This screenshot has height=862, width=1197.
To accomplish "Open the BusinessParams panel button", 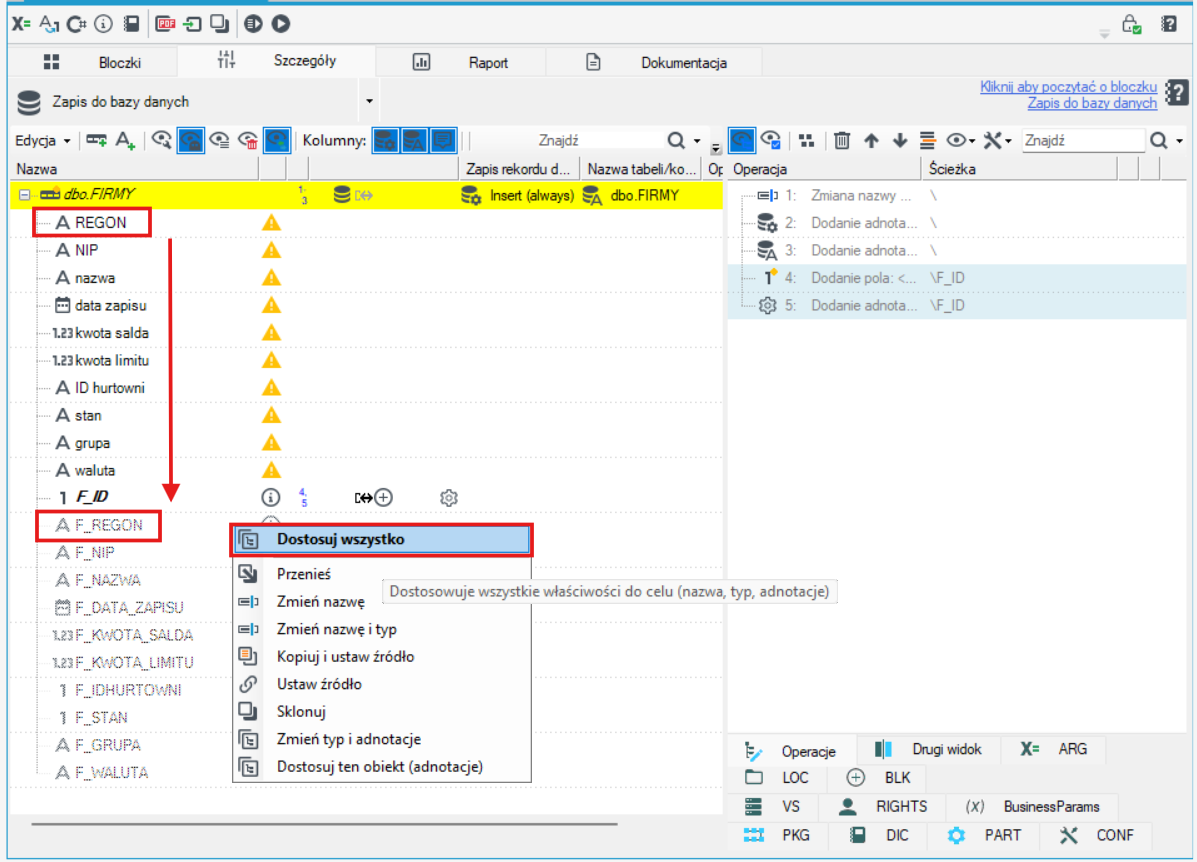I will tap(1033, 807).
